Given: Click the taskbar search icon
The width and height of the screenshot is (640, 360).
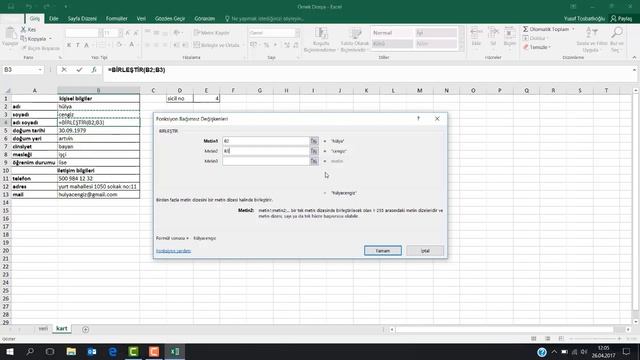Looking at the screenshot, I should point(30,351).
